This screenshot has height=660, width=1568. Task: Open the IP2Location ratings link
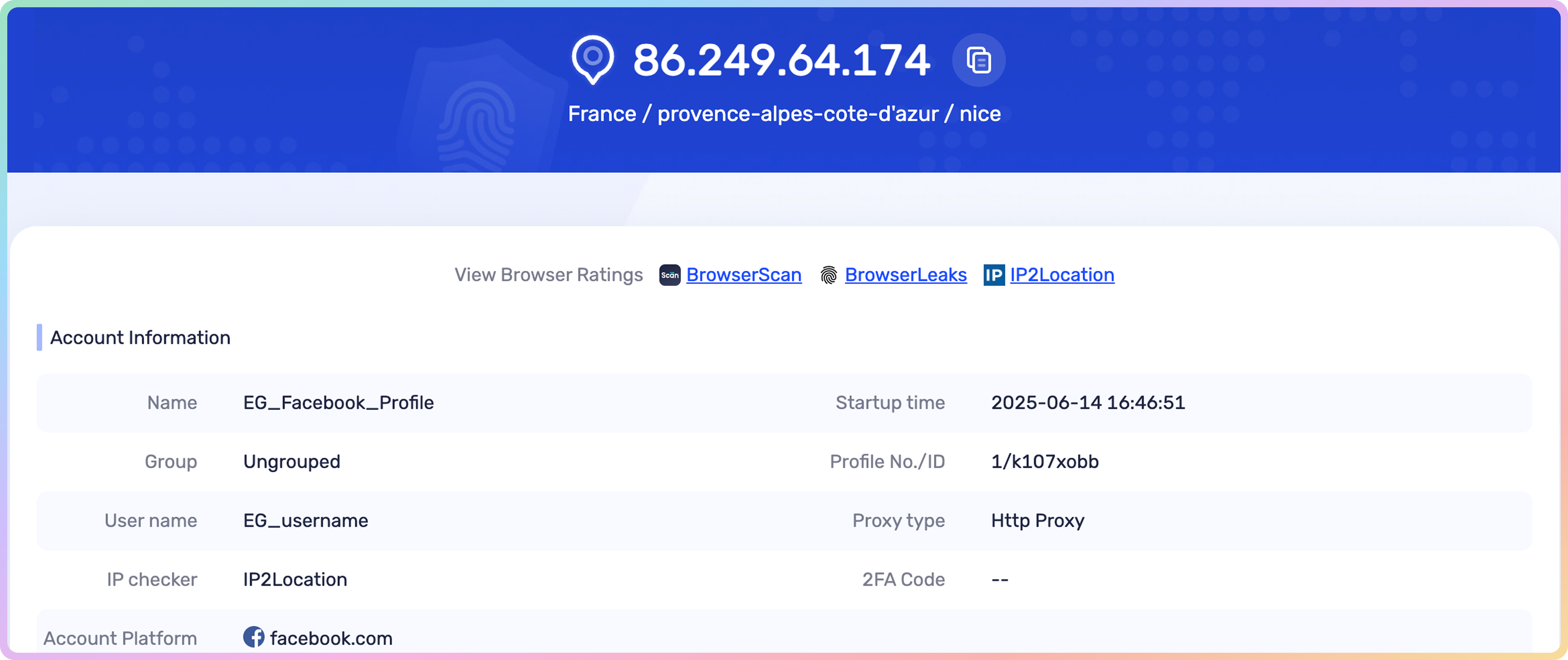[1062, 275]
